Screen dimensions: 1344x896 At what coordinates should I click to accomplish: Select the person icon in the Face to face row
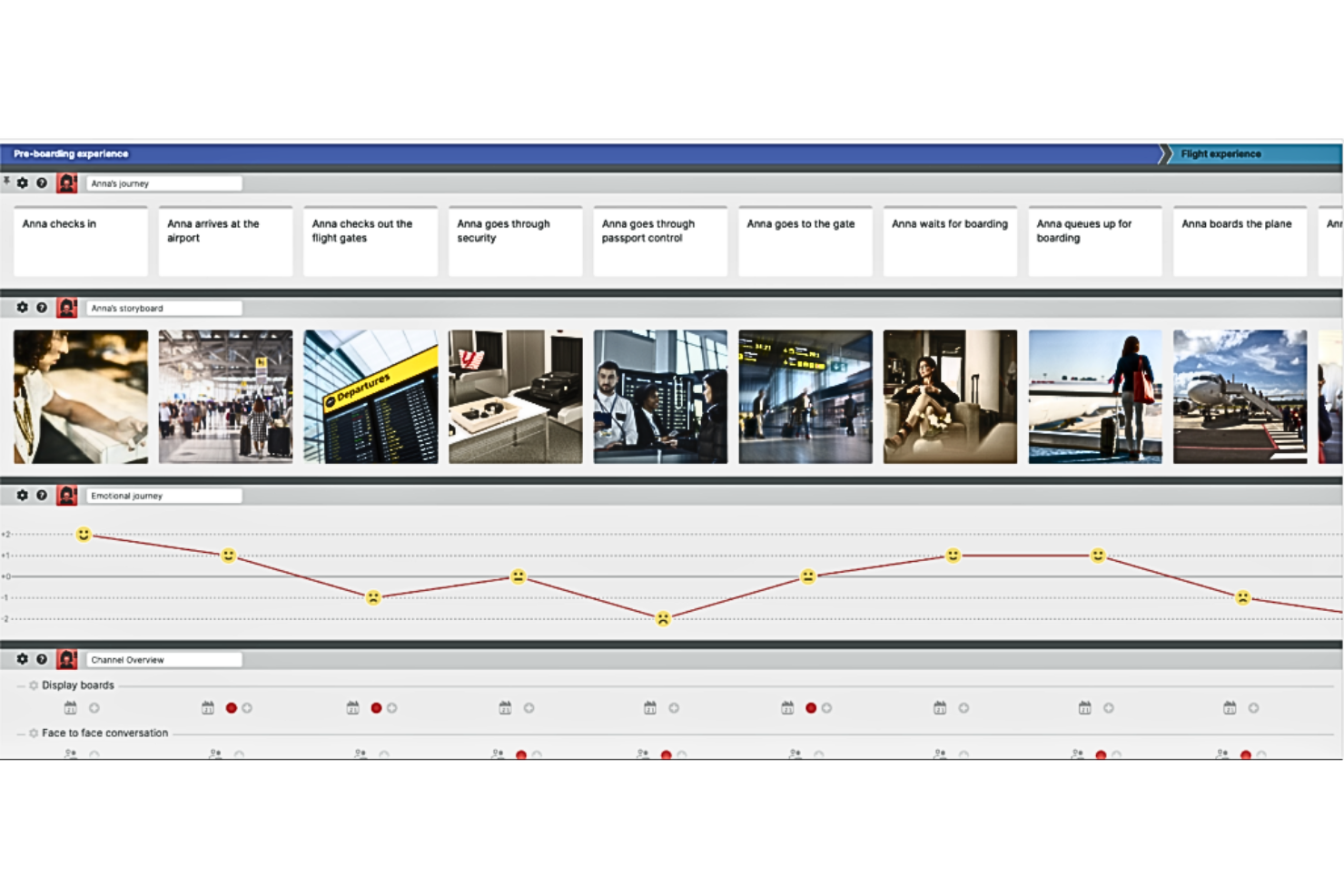70,753
